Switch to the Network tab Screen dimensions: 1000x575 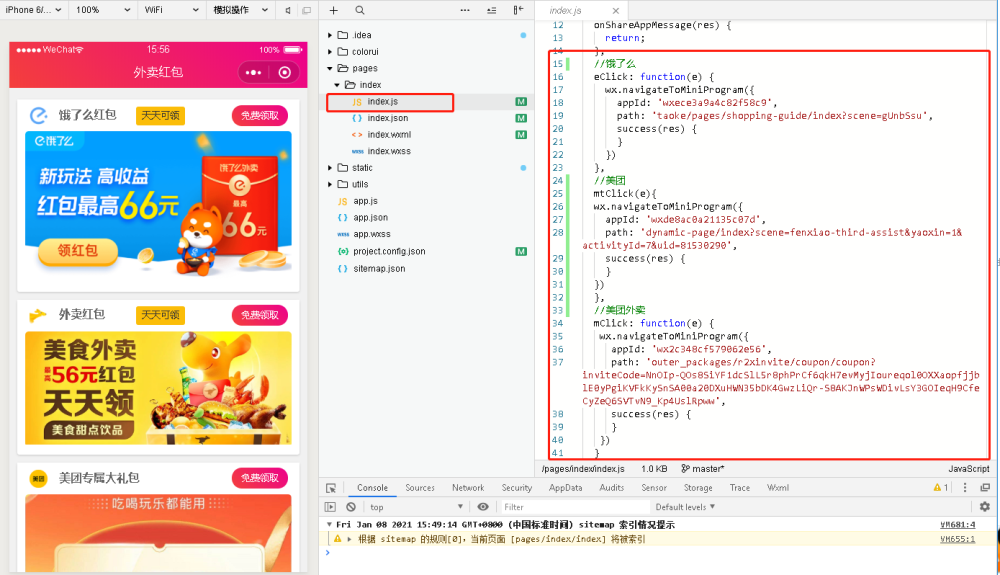coord(468,488)
